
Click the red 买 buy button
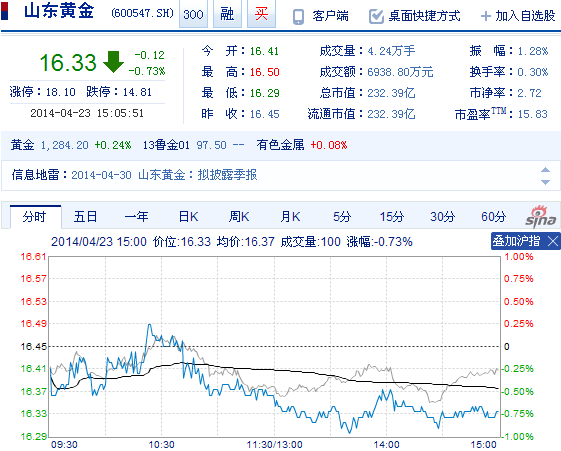[x=261, y=14]
